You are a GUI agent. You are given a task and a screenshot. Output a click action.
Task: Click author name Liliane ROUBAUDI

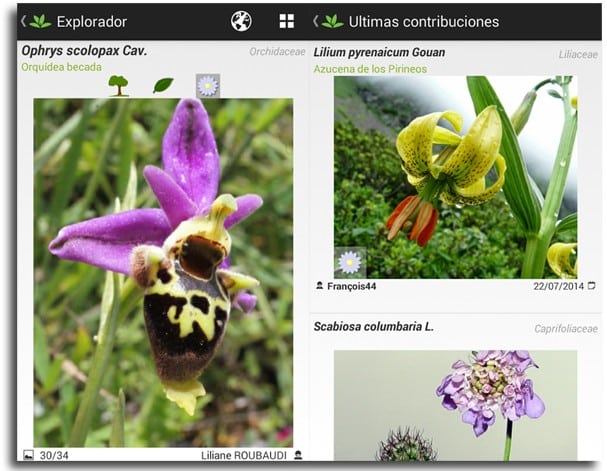tap(244, 456)
